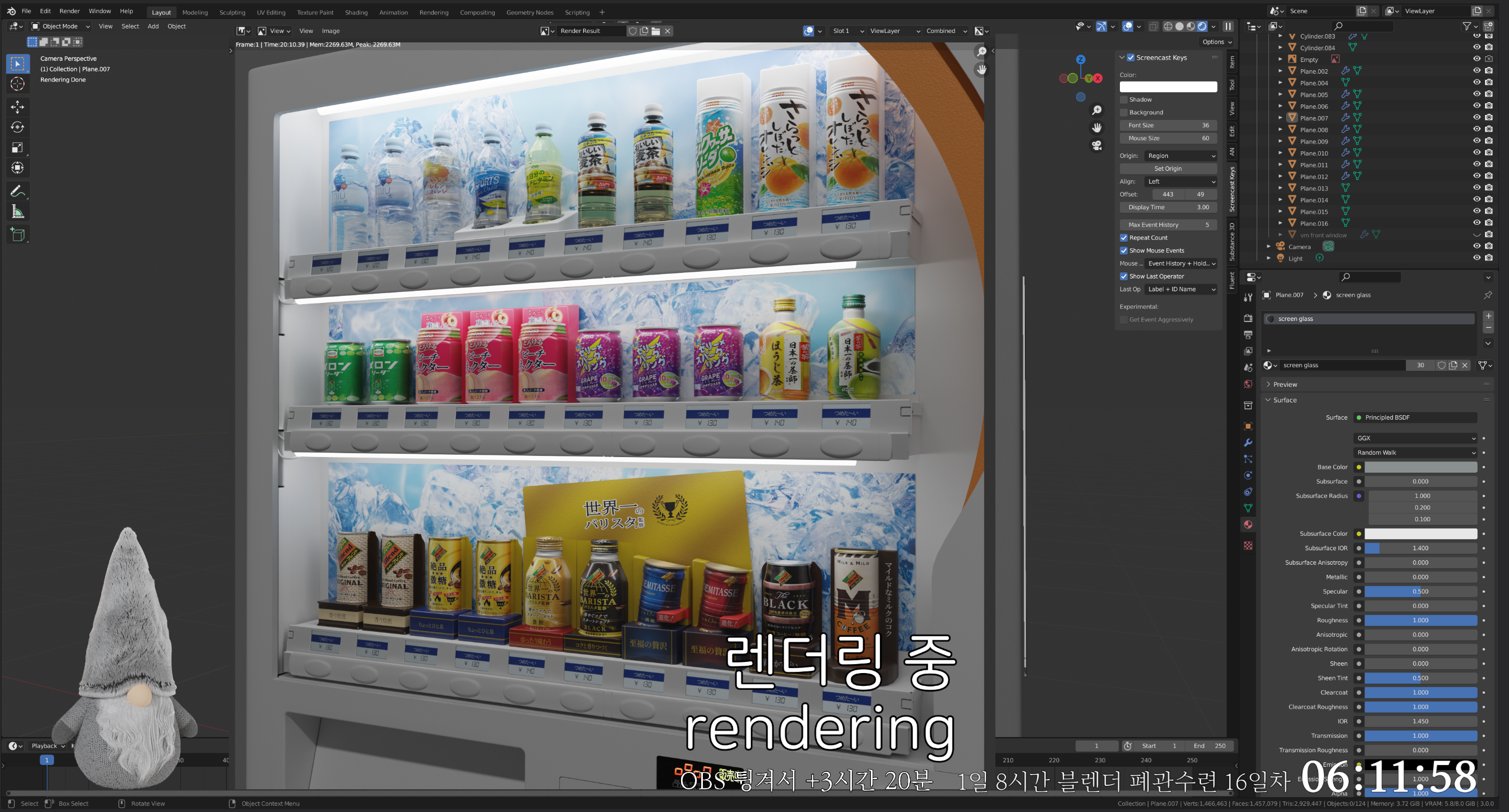Image resolution: width=1509 pixels, height=812 pixels.
Task: Open the Modifier wrench properties tab
Action: pos(1248,443)
